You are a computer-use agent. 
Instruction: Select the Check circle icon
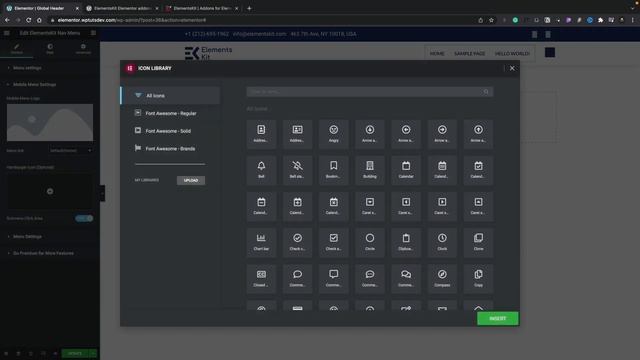click(298, 242)
